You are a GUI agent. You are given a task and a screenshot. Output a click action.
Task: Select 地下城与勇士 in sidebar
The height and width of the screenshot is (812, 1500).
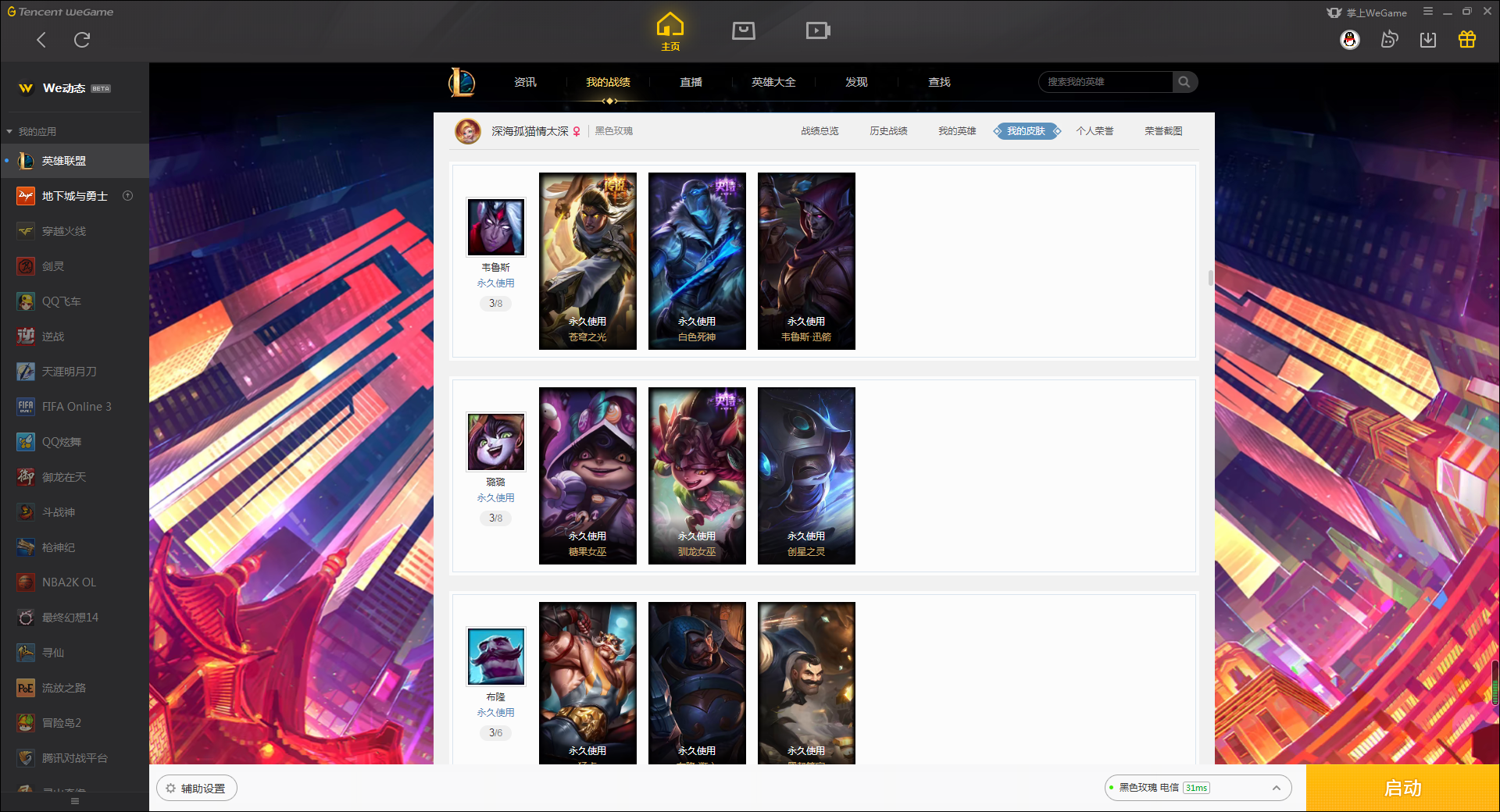[74, 196]
